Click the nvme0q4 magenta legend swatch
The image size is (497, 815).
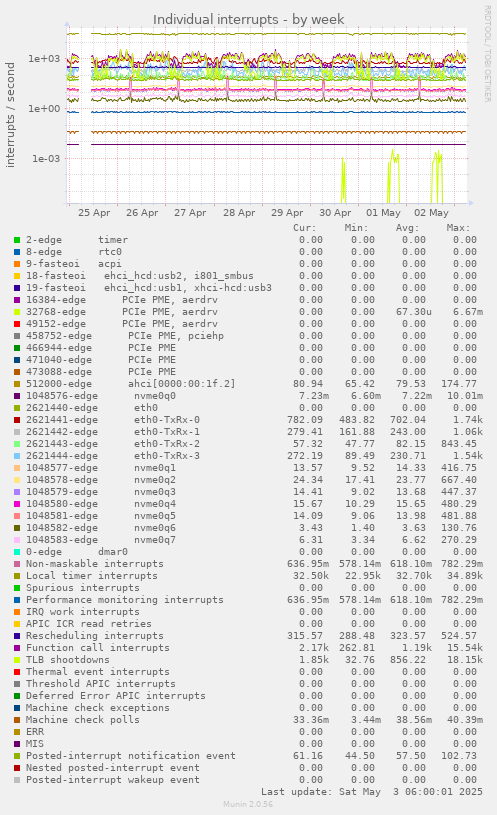coord(17,504)
